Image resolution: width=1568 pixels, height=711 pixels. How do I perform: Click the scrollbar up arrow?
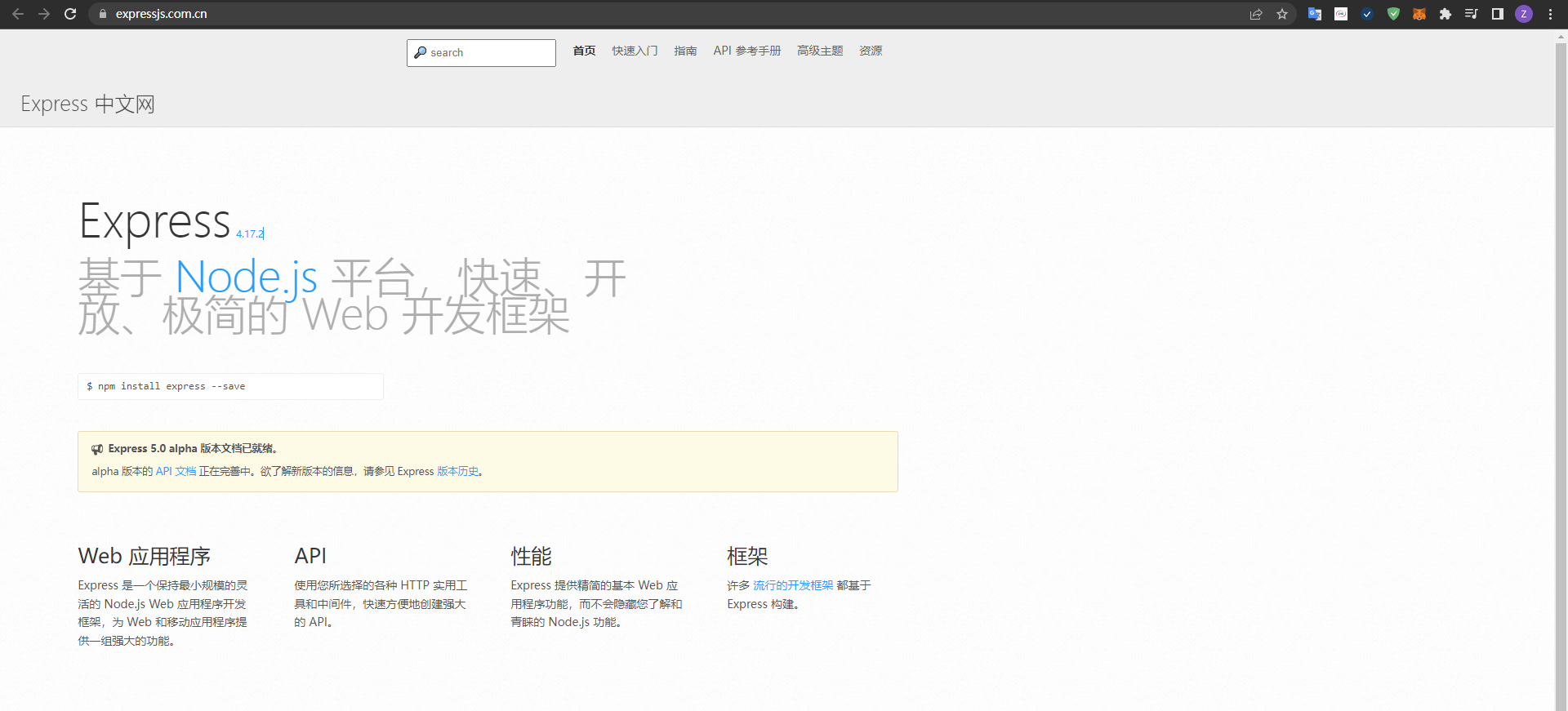1561,36
